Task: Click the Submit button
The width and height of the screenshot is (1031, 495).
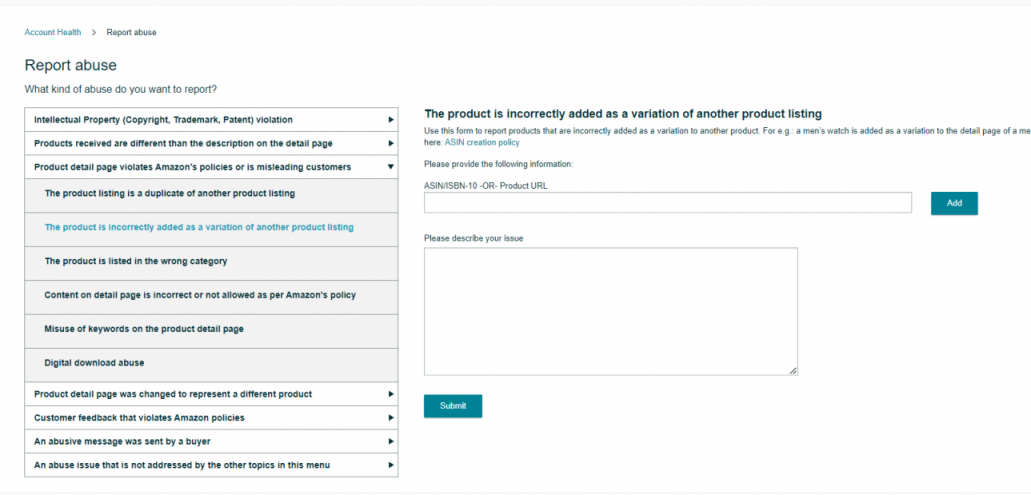Action: pyautogui.click(x=453, y=406)
